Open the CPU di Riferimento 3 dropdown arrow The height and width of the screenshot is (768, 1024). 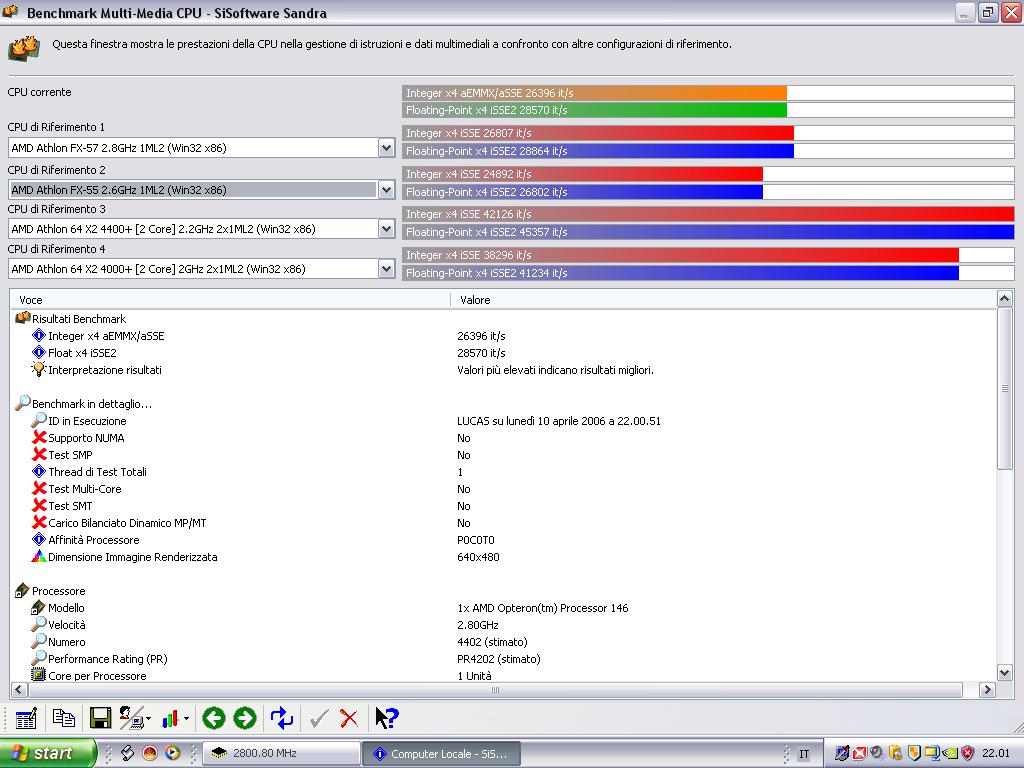387,229
